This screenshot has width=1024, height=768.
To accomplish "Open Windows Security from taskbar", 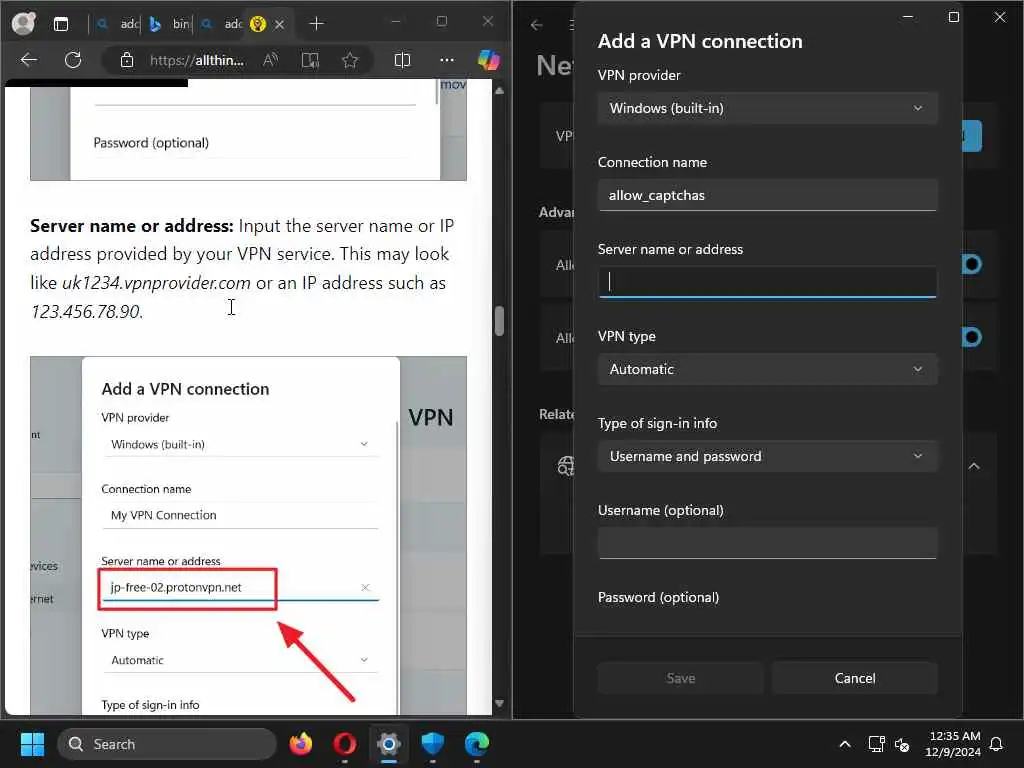I will click(432, 744).
